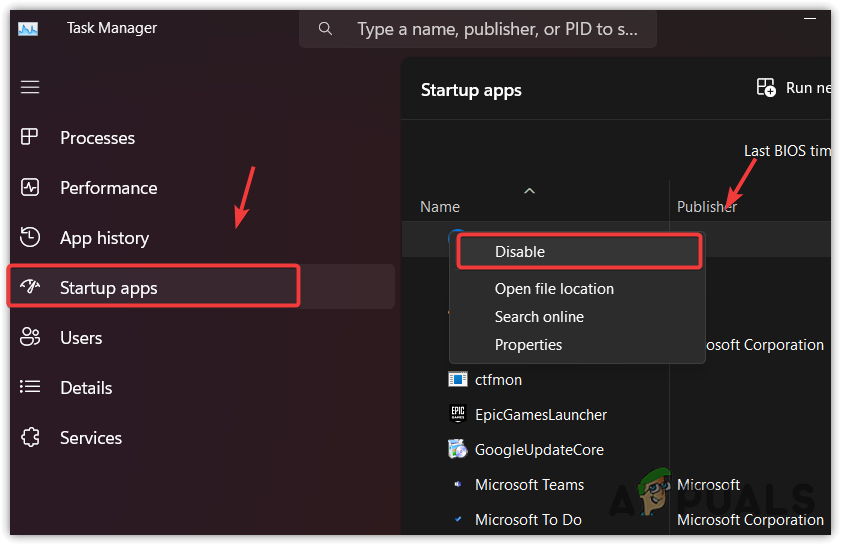
Task: Select the ctfmon startup entry
Action: [498, 380]
